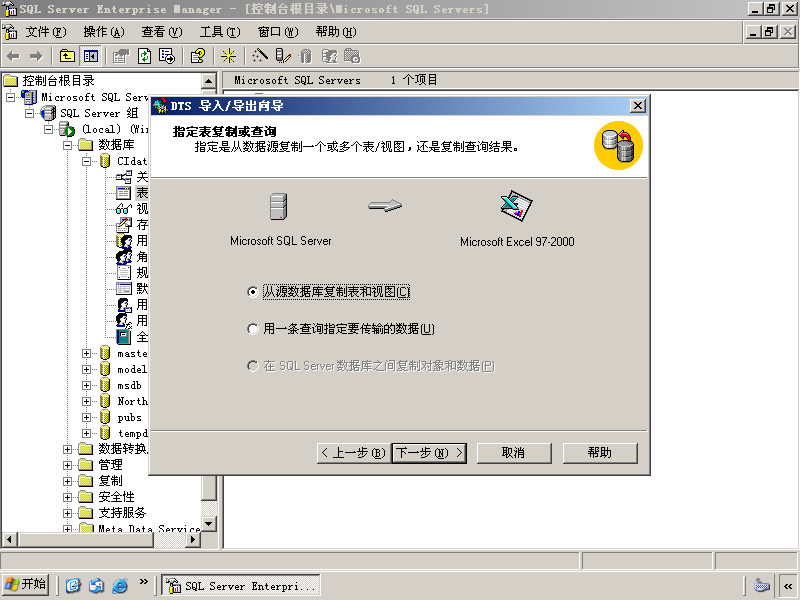Click the register server toolbar icon
This screenshot has height=600, width=800.
[283, 56]
